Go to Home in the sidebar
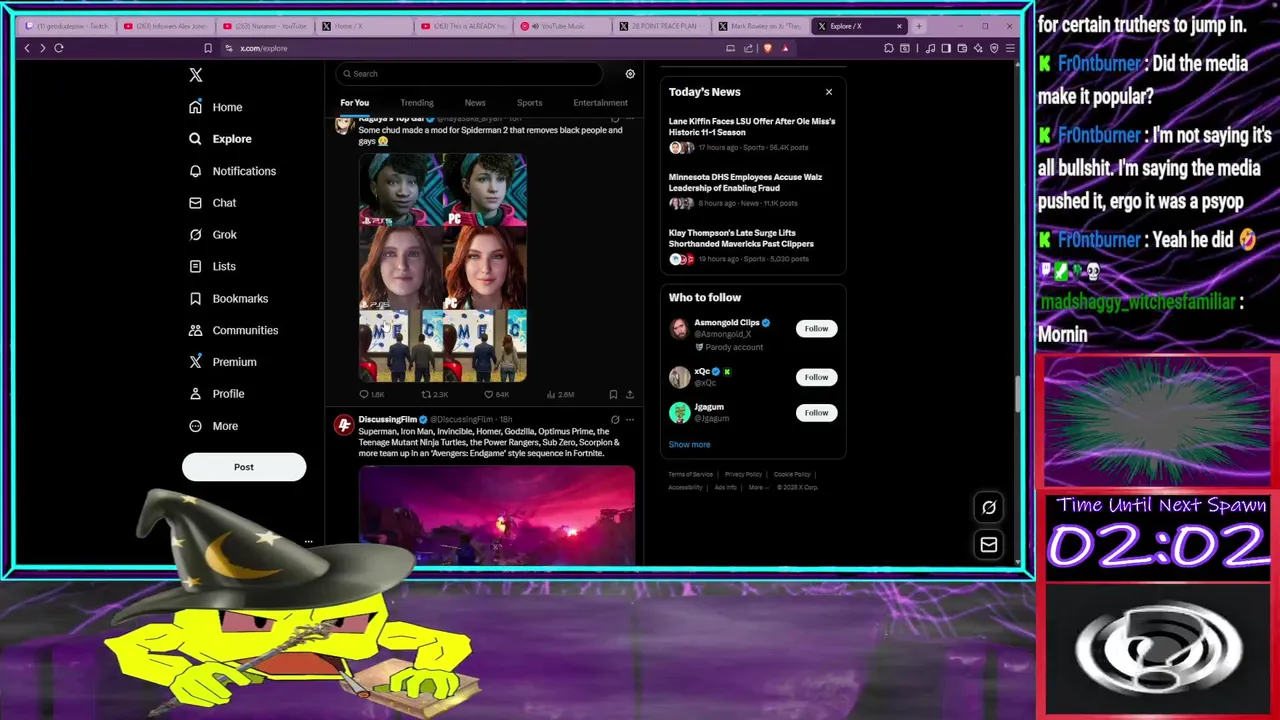This screenshot has height=720, width=1280. (216, 107)
